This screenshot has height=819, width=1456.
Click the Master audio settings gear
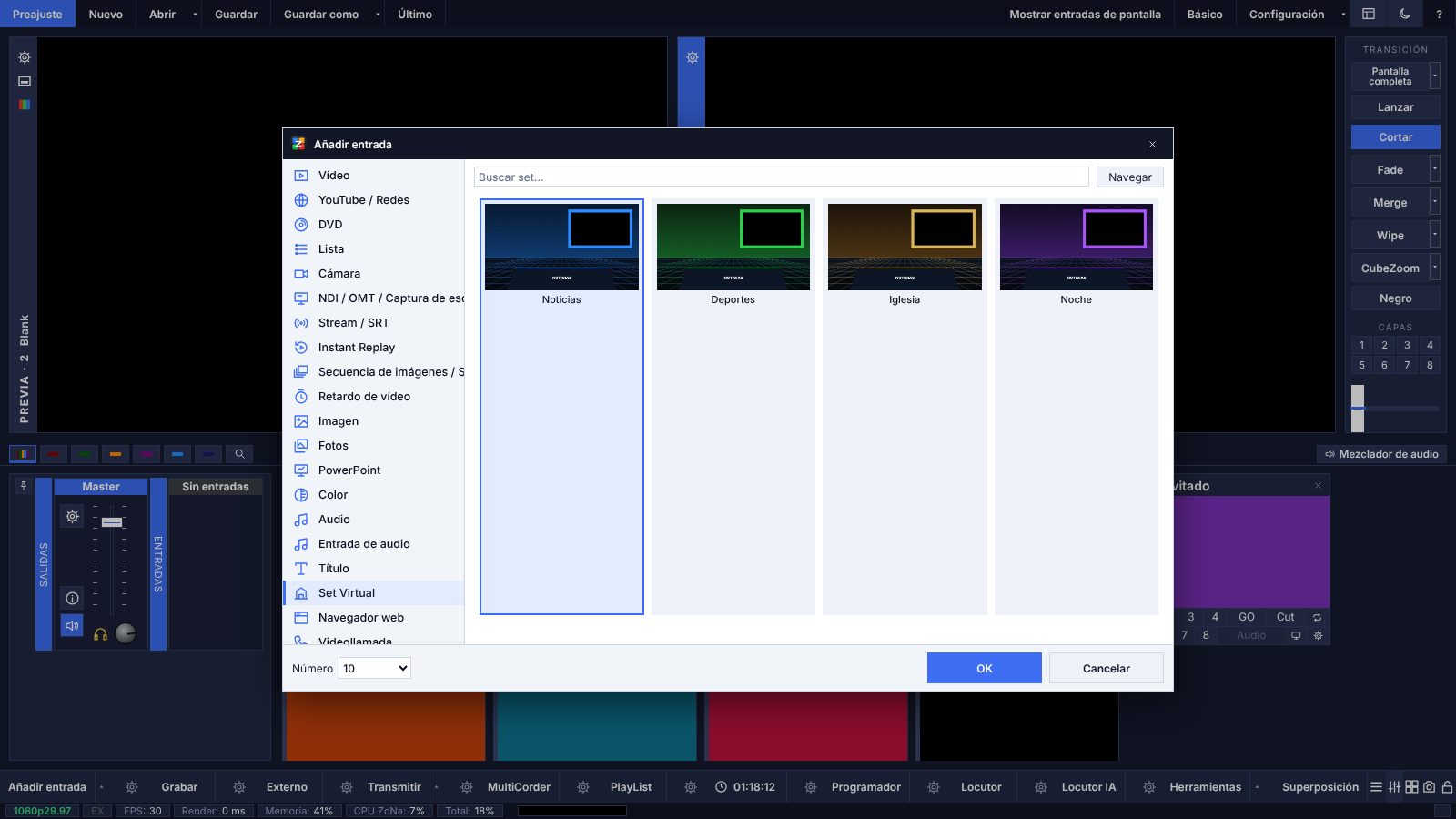(x=72, y=516)
